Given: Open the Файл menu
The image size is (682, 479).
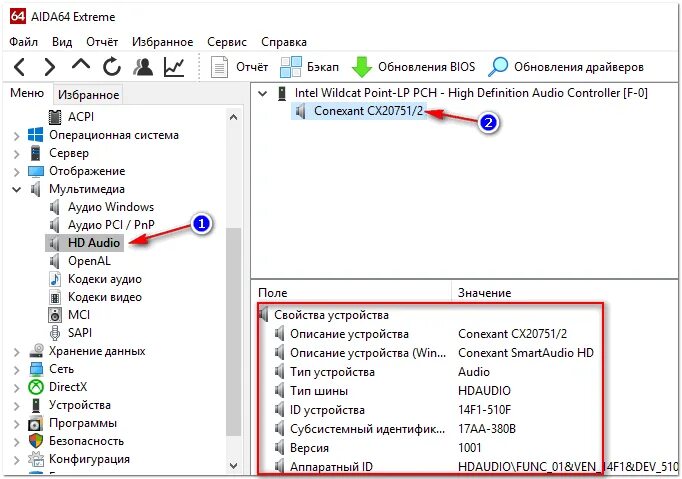Looking at the screenshot, I should tap(23, 42).
